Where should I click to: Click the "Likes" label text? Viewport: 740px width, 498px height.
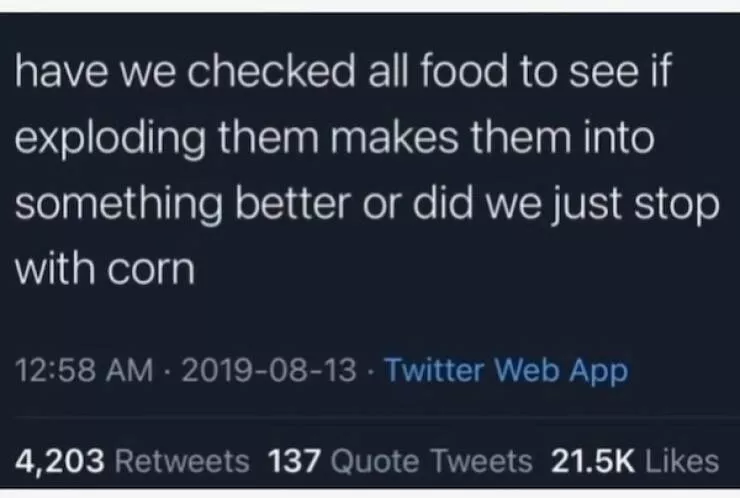click(682, 460)
